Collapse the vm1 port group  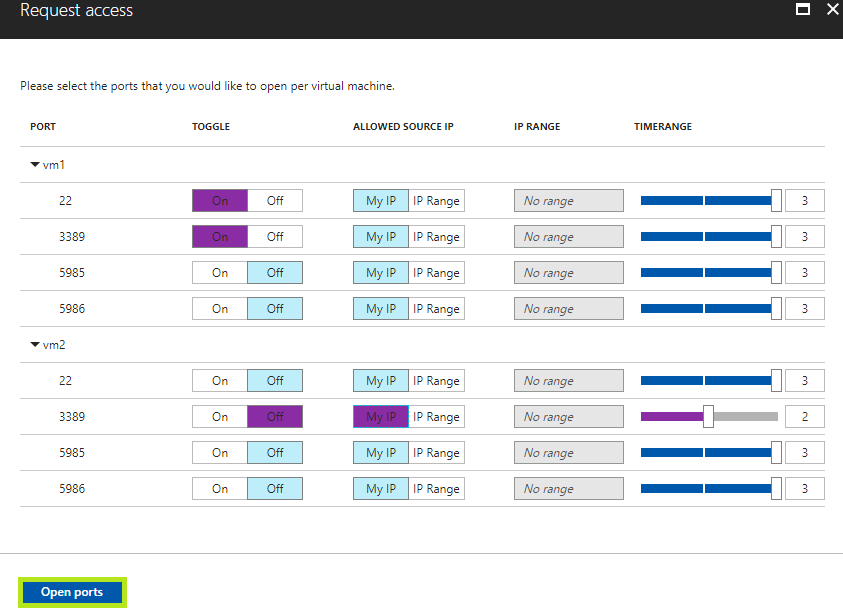[x=35, y=165]
